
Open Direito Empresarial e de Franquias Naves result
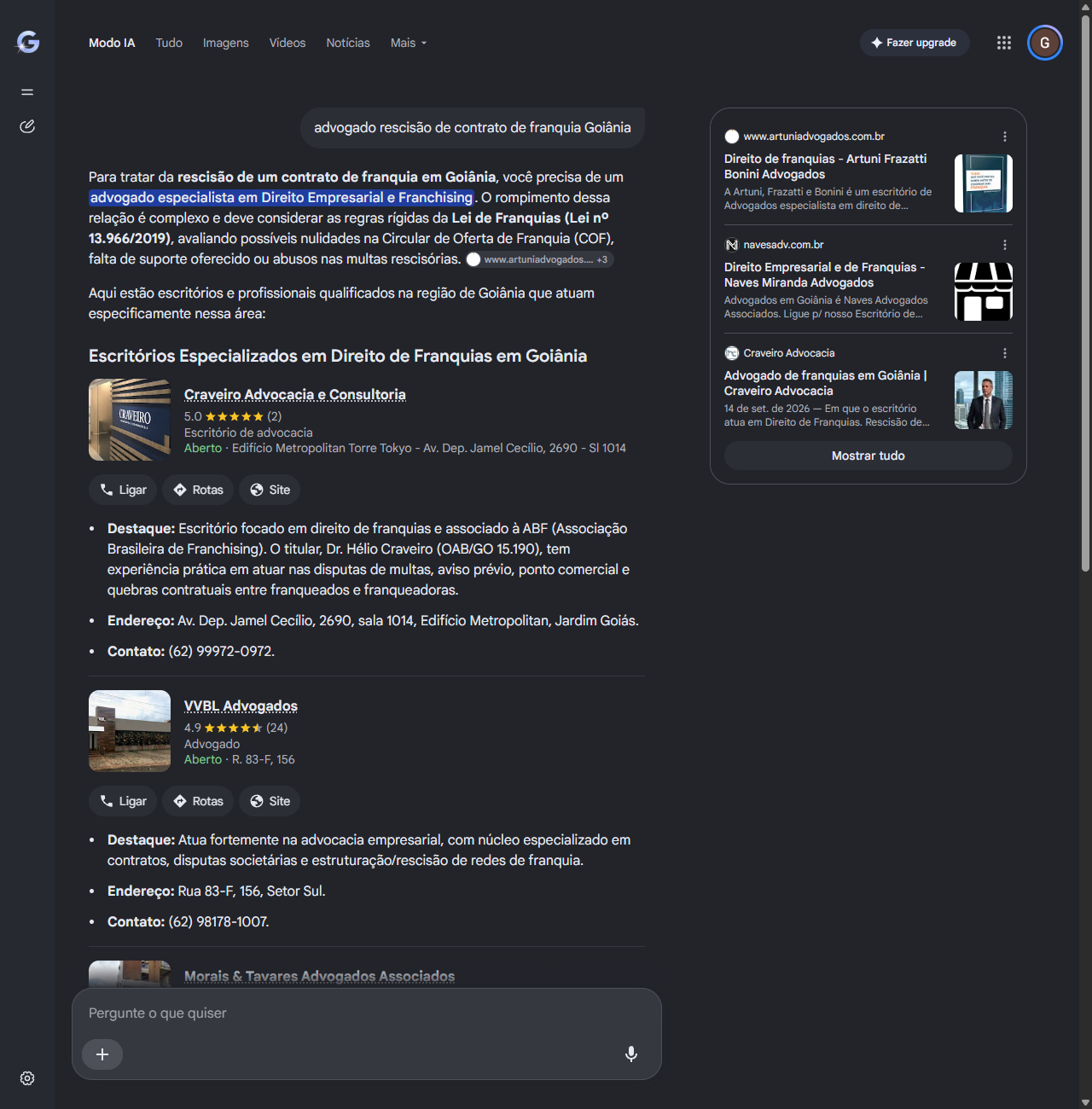824,275
